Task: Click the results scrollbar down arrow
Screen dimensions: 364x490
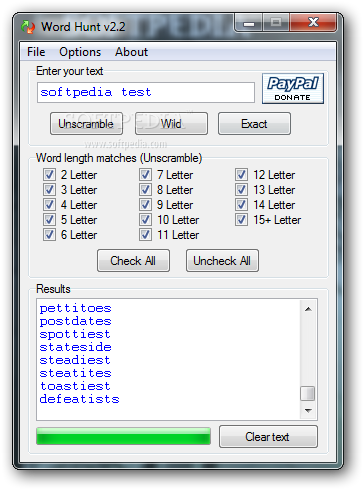Action: (308, 410)
